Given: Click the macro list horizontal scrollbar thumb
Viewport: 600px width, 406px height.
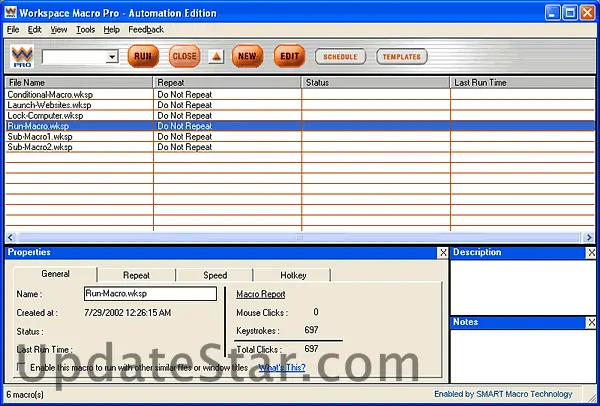Looking at the screenshot, I should click(299, 238).
